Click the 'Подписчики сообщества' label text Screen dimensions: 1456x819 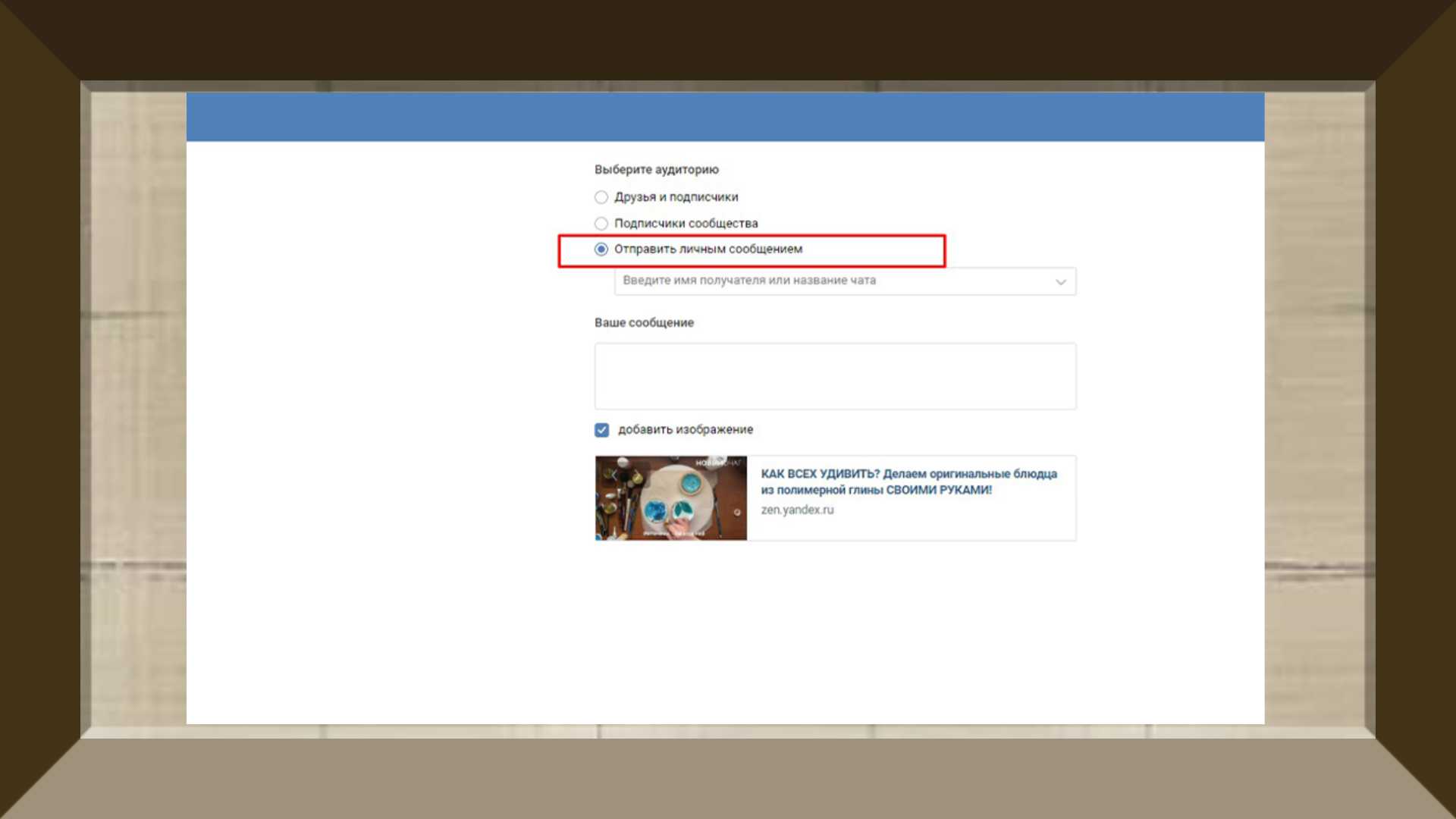(686, 224)
